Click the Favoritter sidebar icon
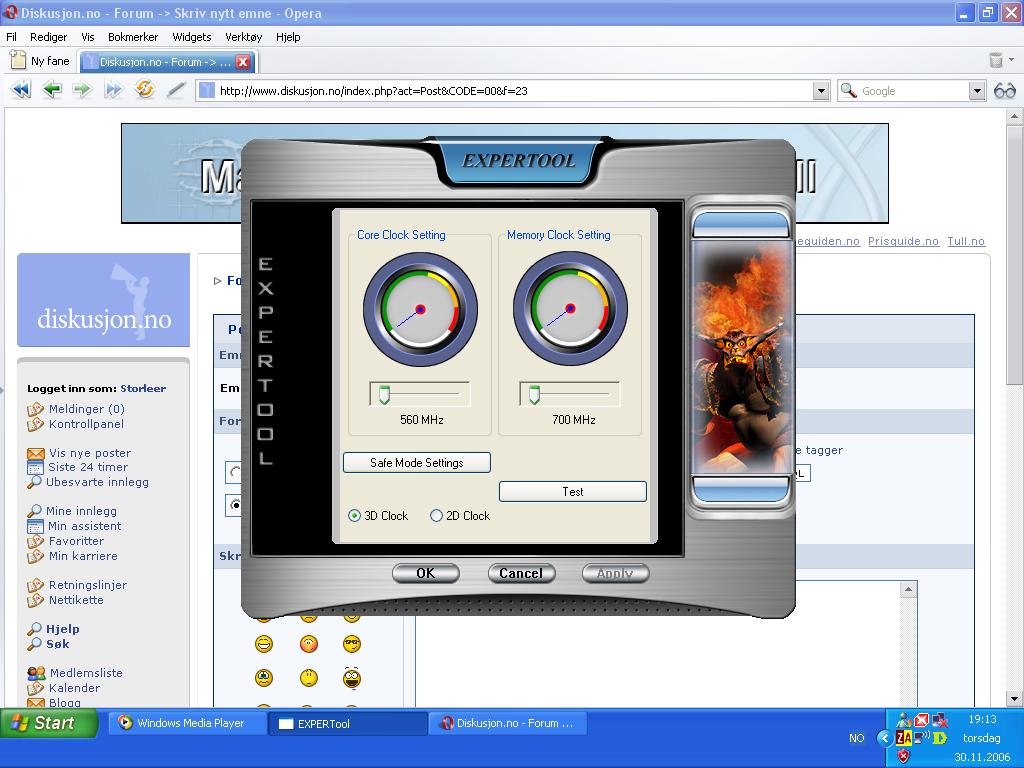Image resolution: width=1024 pixels, height=768 pixels. click(x=35, y=541)
